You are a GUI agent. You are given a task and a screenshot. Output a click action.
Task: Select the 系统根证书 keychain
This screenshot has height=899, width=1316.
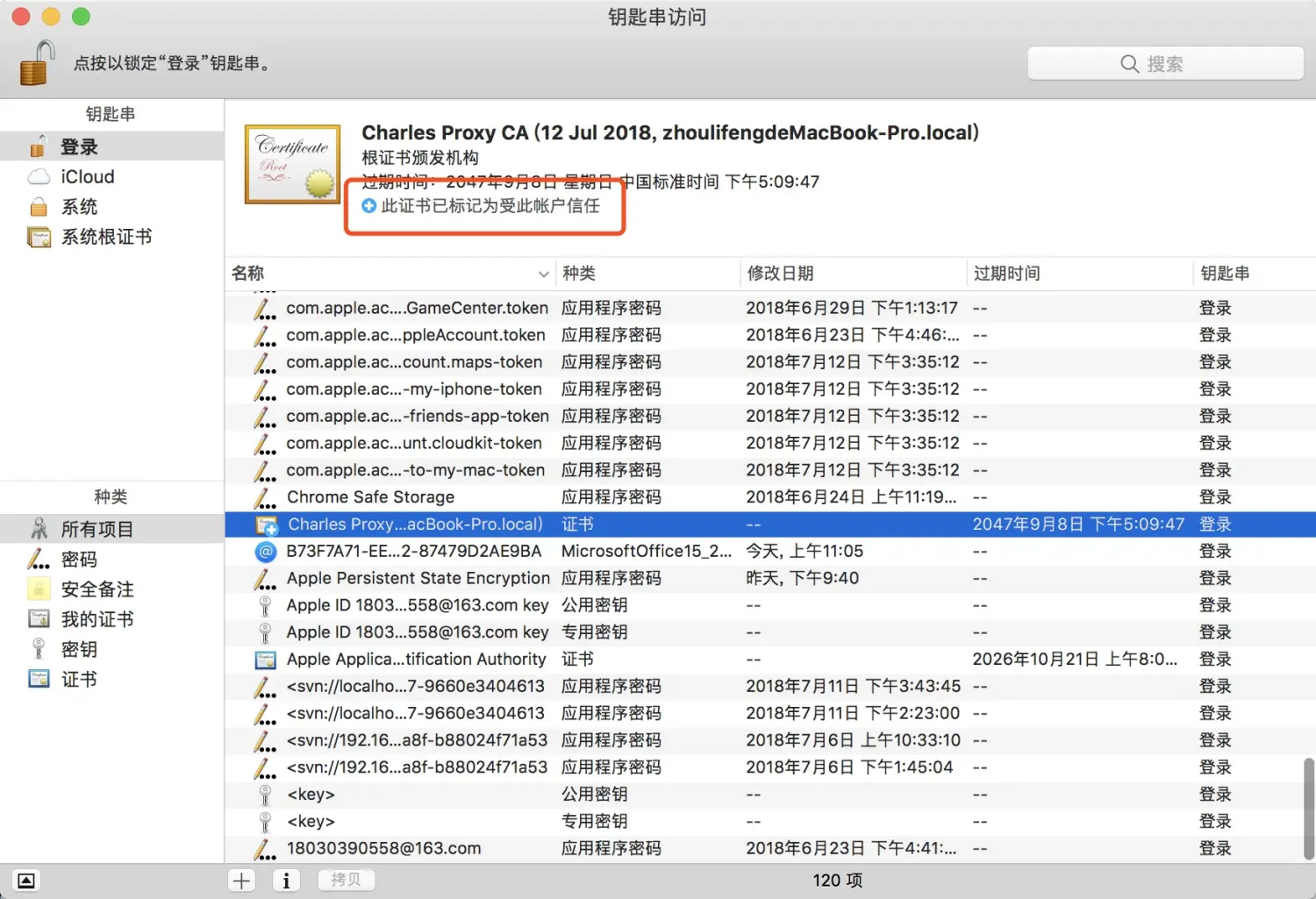111,236
